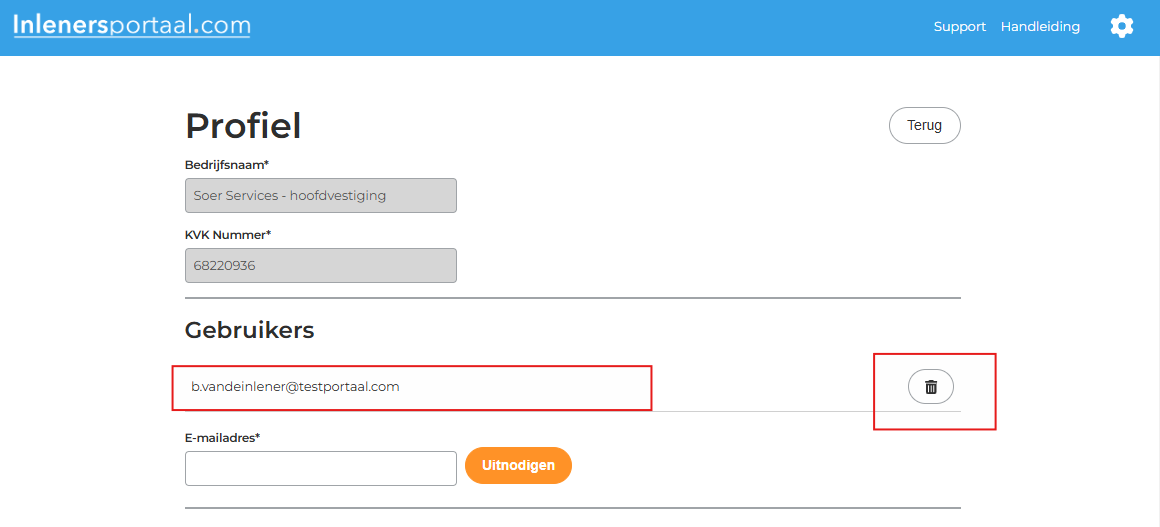
Task: Click the KVK Nummer field showing 68220936
Action: coord(321,266)
